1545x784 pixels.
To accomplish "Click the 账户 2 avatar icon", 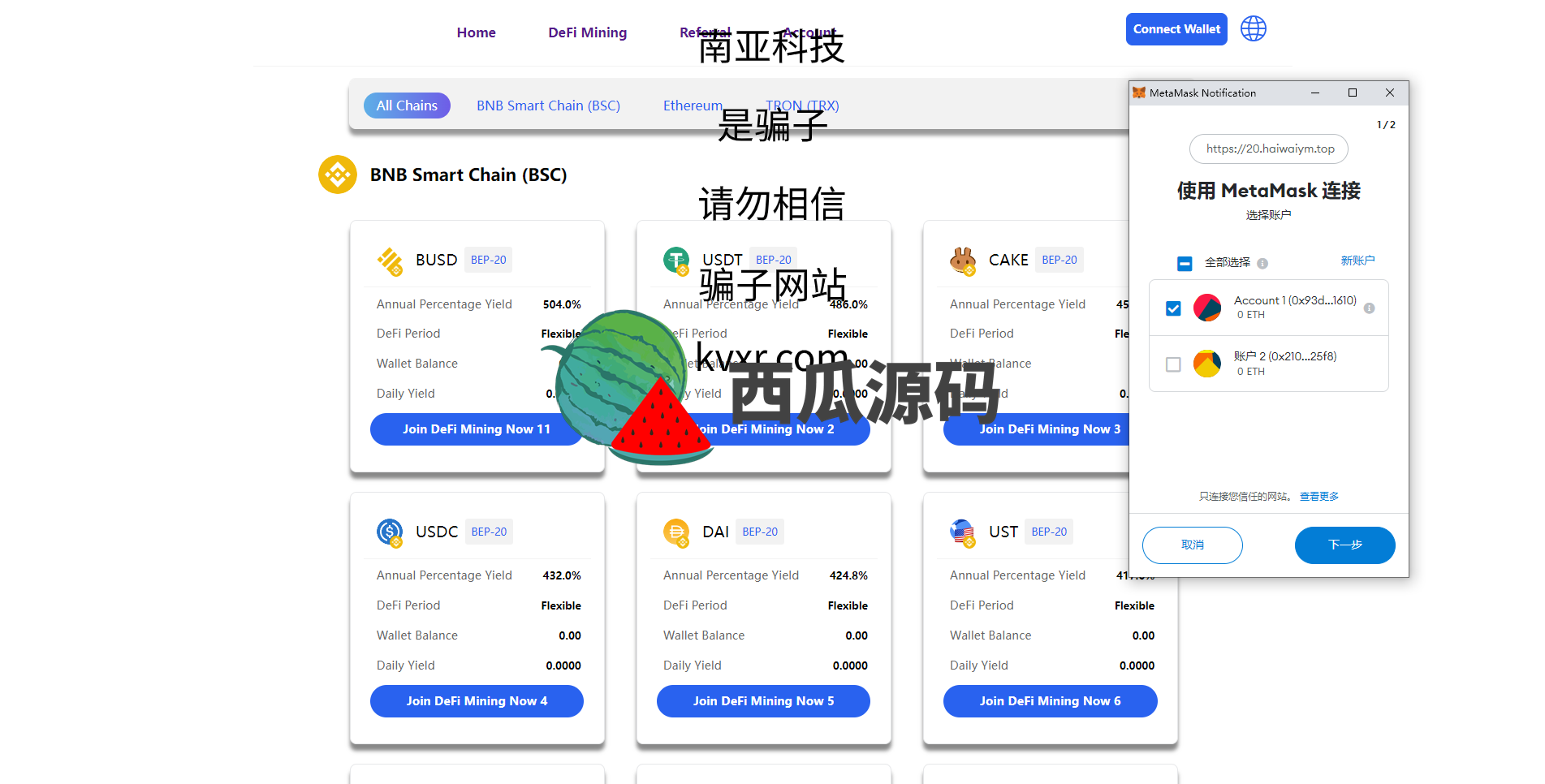I will pos(1207,364).
